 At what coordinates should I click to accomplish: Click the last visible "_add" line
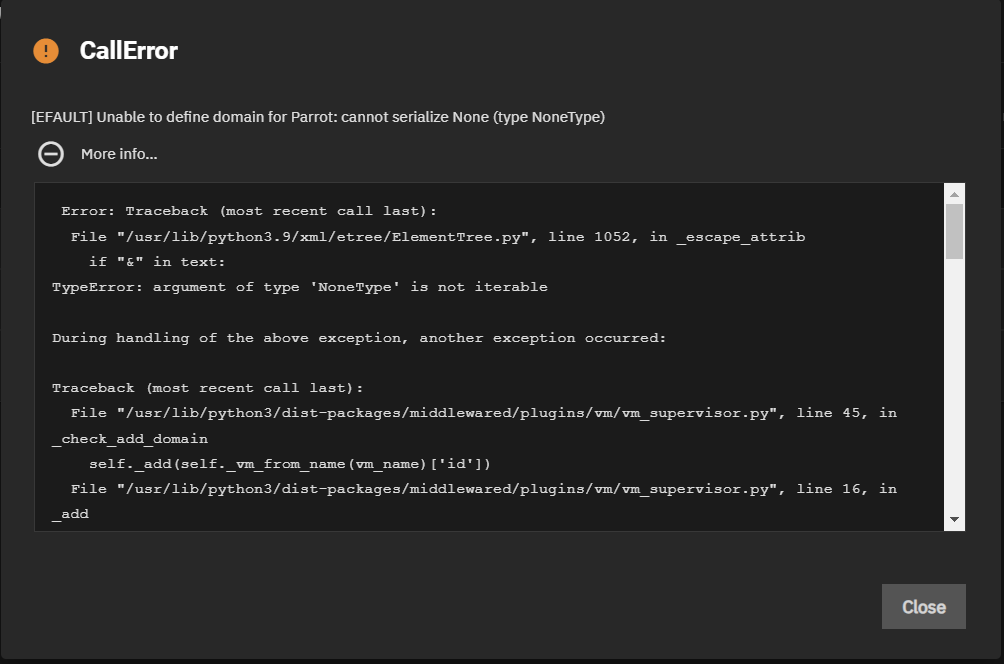70,514
